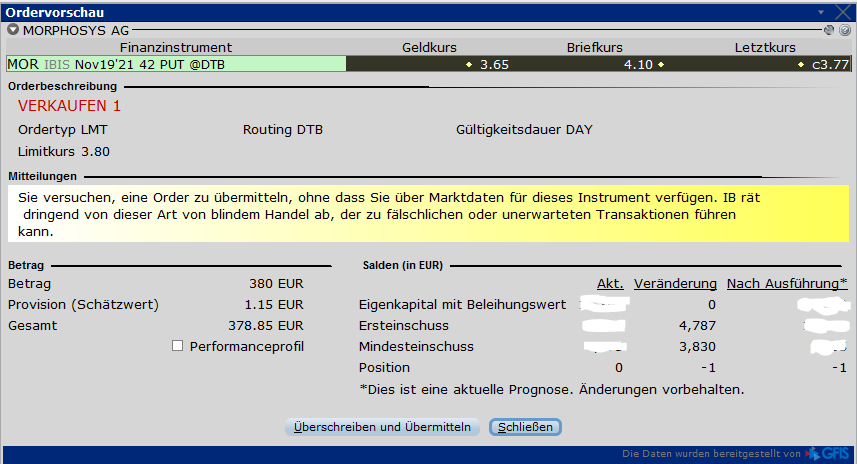Click the Nach Ausführung column header
This screenshot has height=464, width=857.
coord(787,284)
